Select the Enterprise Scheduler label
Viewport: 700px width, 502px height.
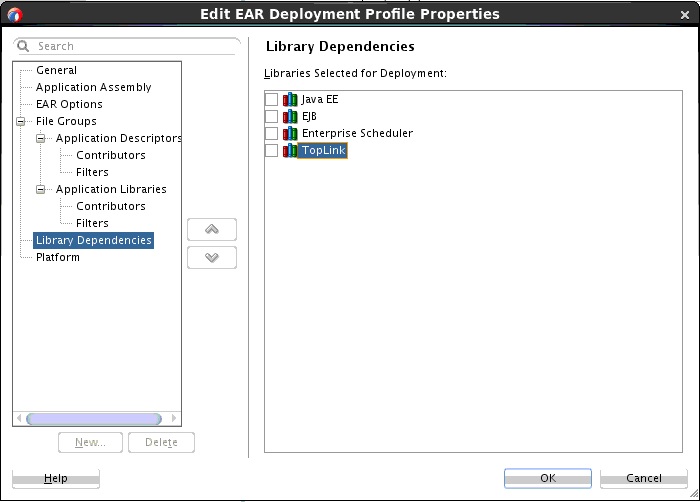pyautogui.click(x=357, y=133)
